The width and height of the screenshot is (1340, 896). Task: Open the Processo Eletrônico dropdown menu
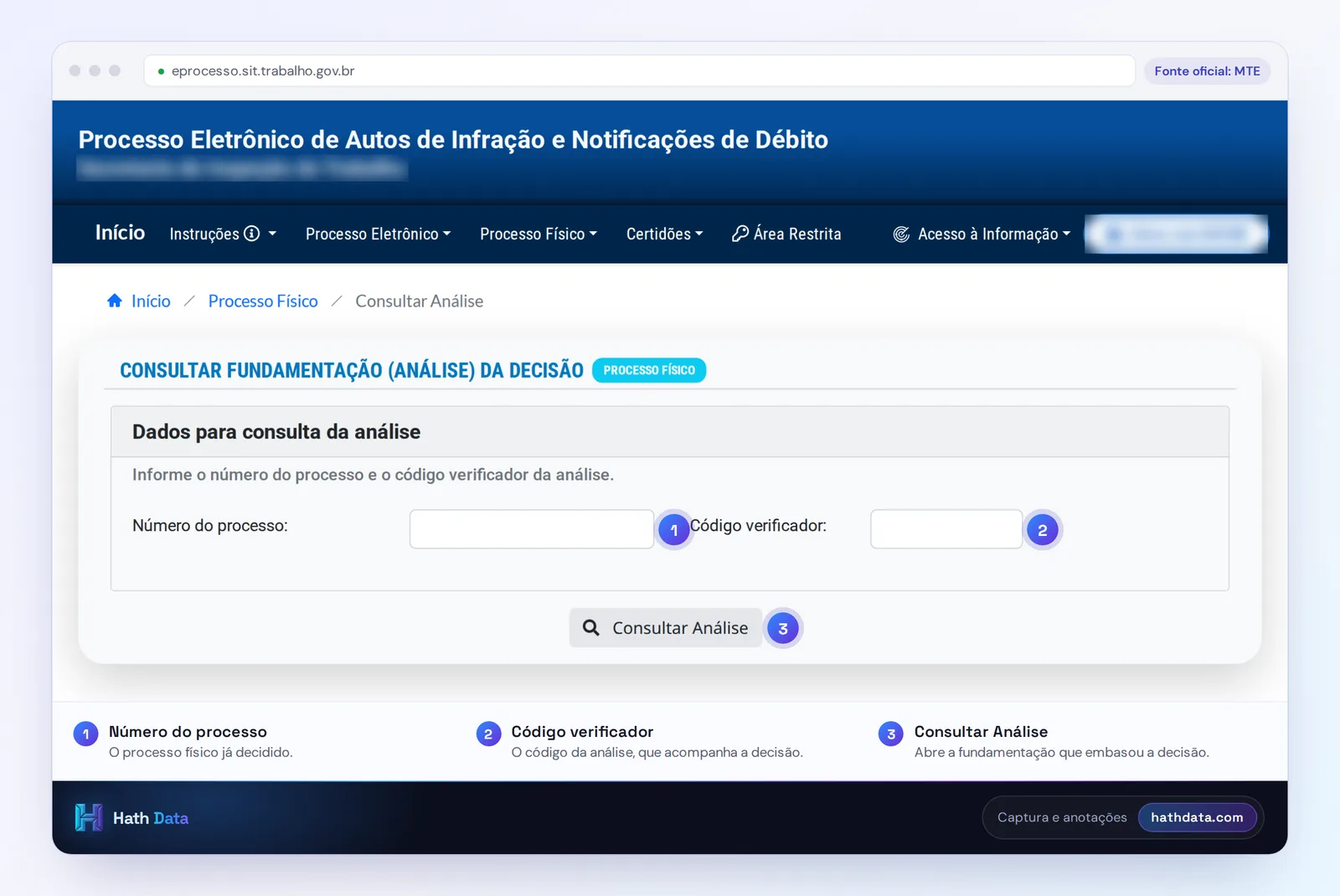(x=378, y=234)
